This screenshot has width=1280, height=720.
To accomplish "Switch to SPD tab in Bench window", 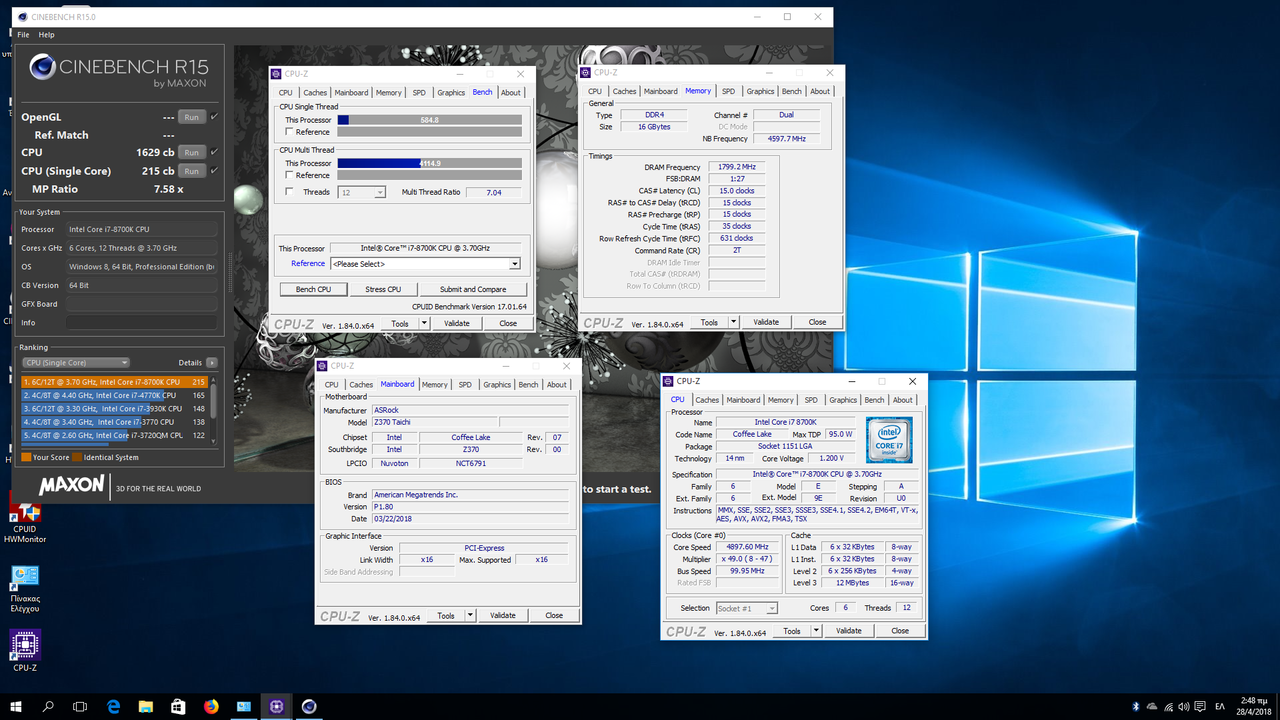I will pos(419,92).
